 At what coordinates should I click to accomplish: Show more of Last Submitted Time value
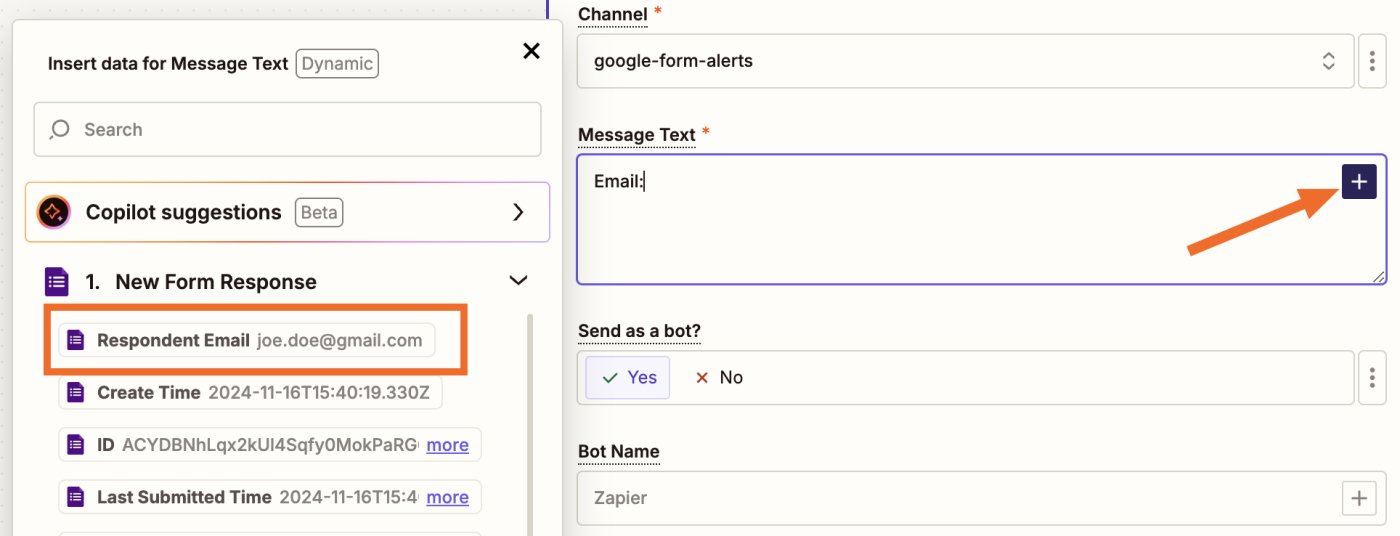[x=447, y=497]
